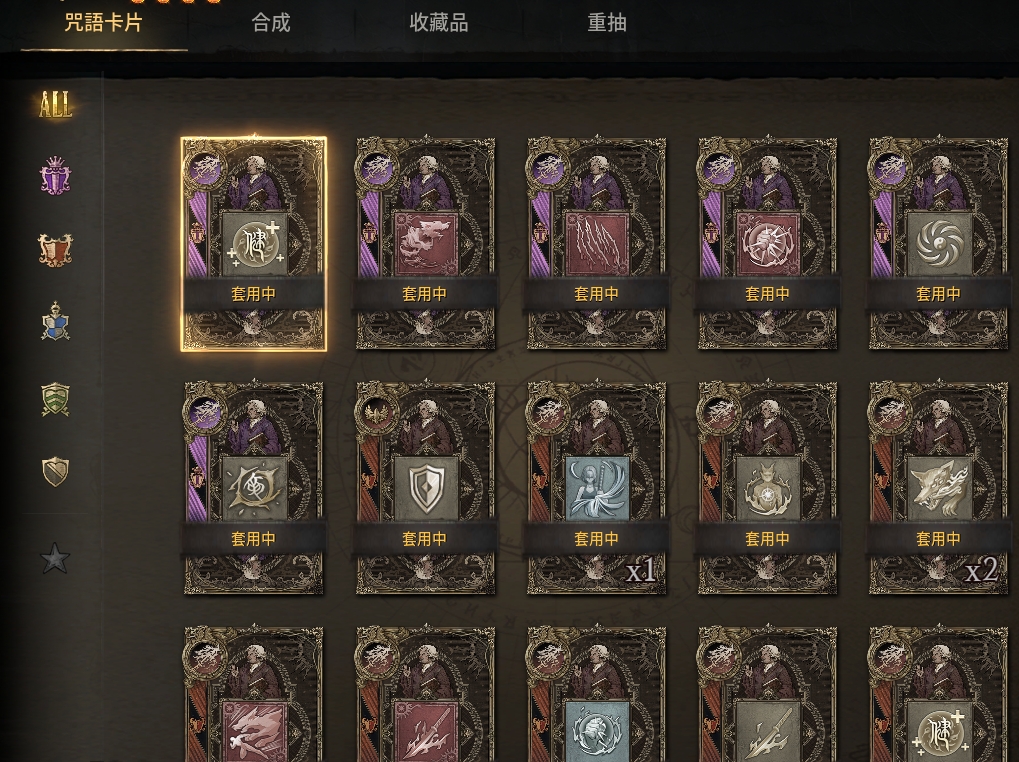Pick the red spiked-orb spell card
This screenshot has height=762, width=1019.
[767, 244]
